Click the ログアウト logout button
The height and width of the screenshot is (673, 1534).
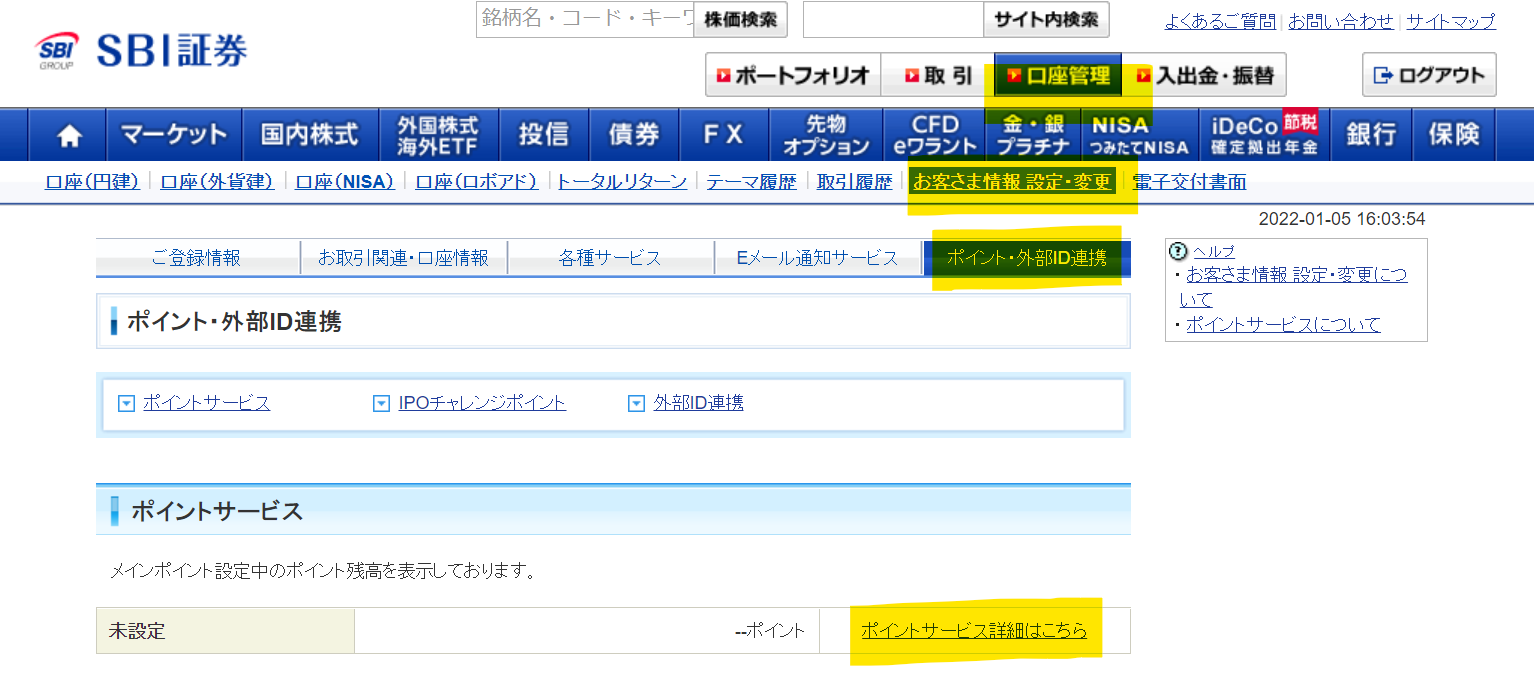coord(1428,75)
